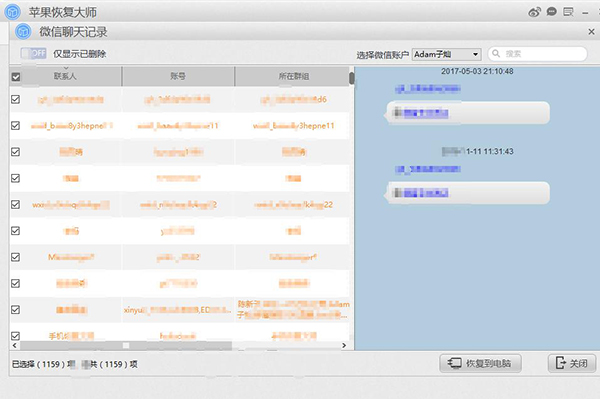The width and height of the screenshot is (600, 399).
Task: Uncheck the row ending 3hepne11
Action: 15,125
